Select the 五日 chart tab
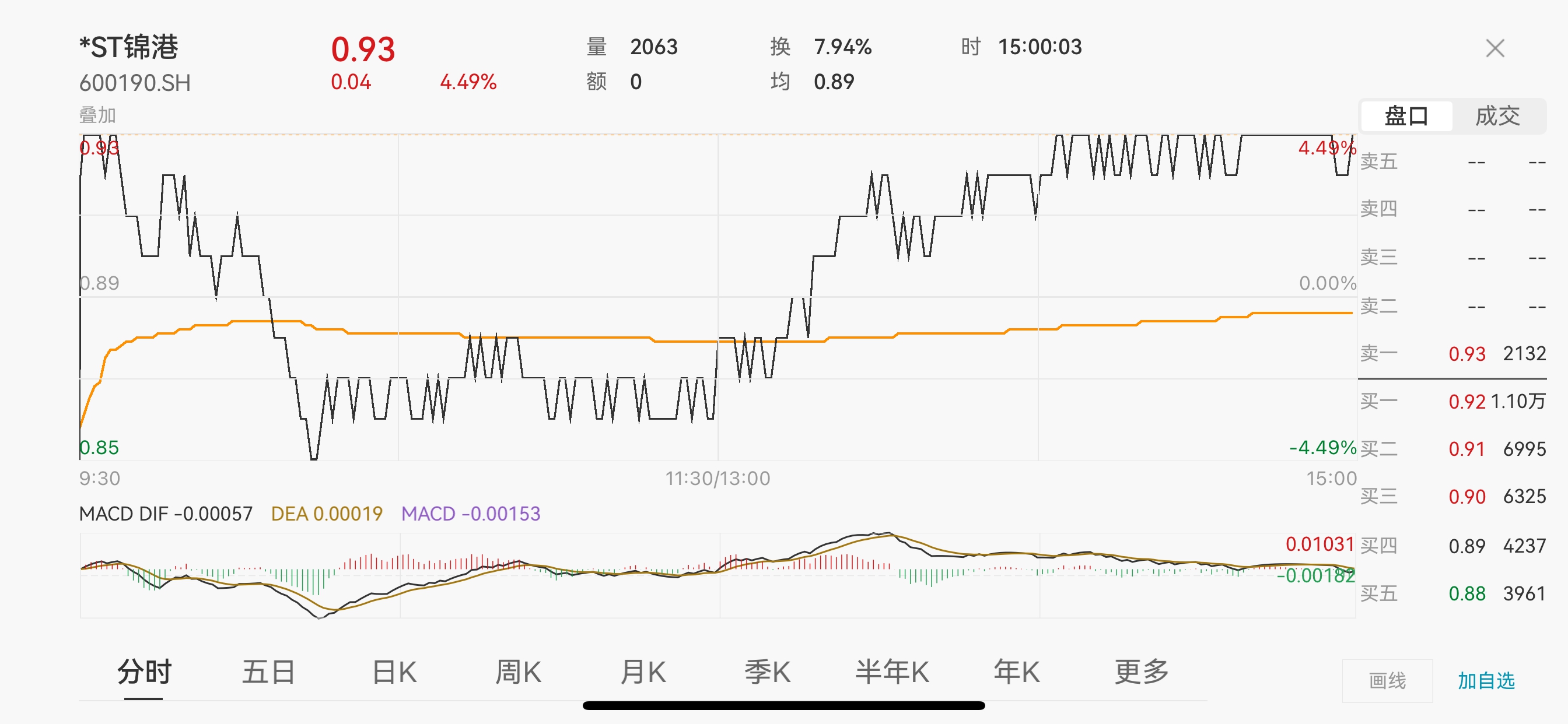This screenshot has height=724, width=1568. (268, 672)
